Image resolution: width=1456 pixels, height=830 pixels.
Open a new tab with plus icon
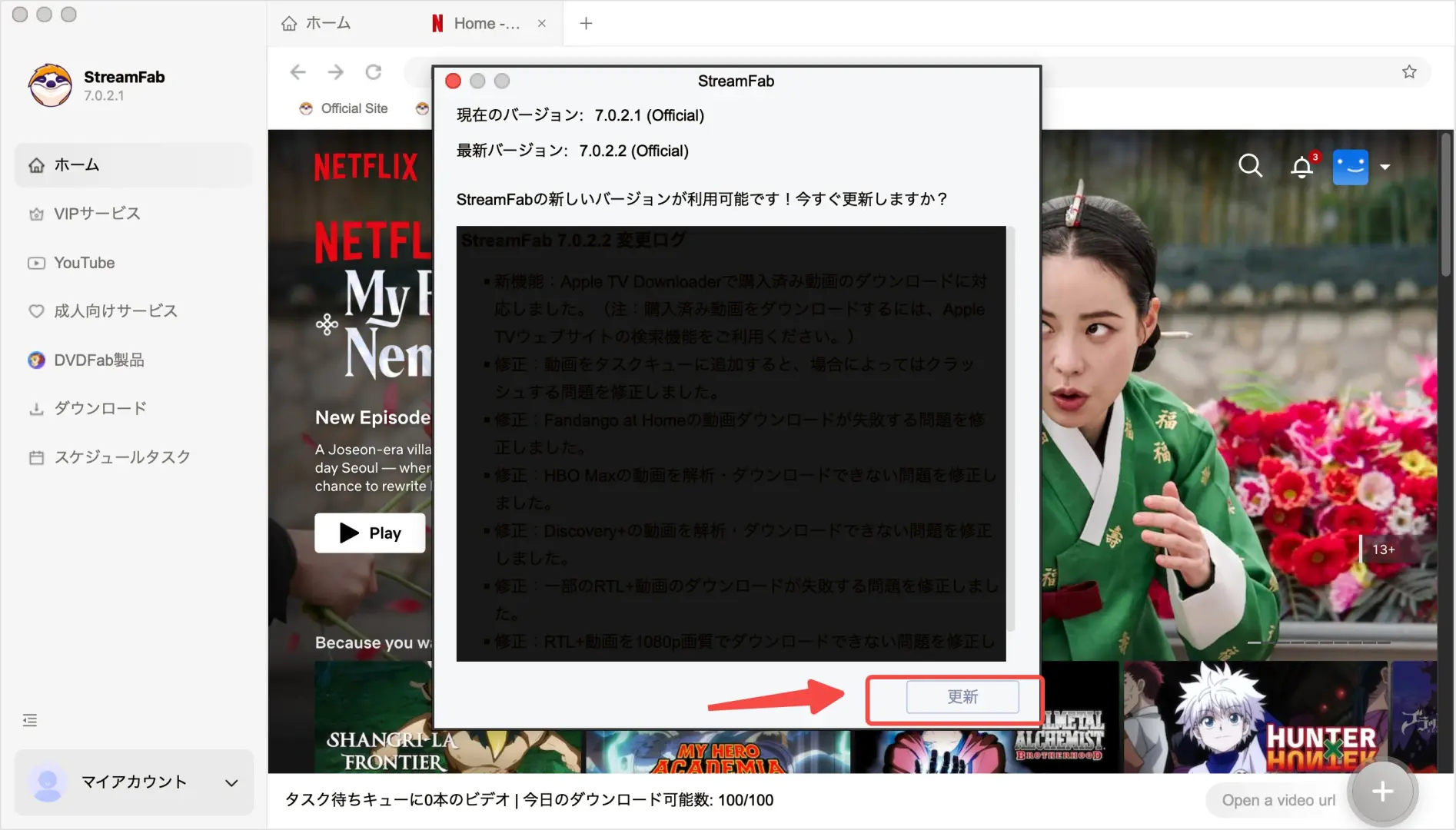[586, 23]
